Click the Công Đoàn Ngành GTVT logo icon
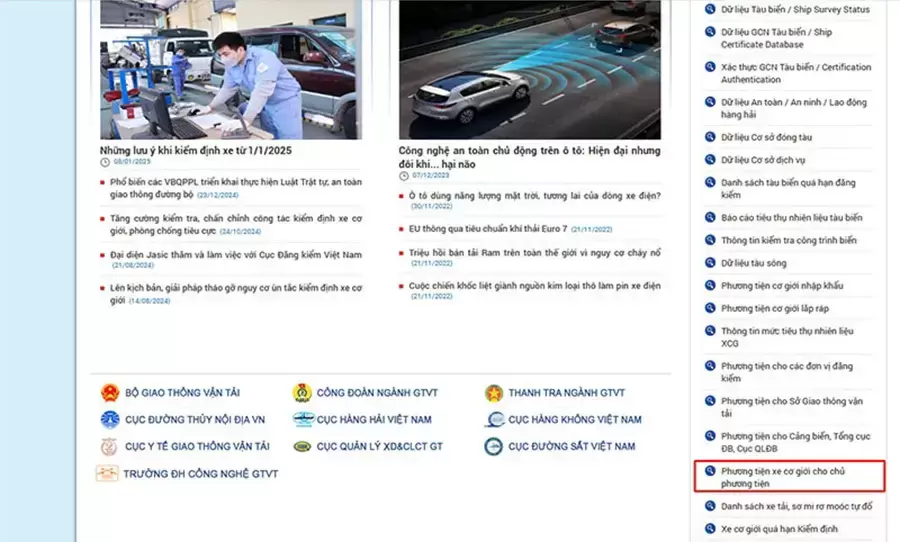Viewport: 900px width, 542px height. (x=301, y=393)
